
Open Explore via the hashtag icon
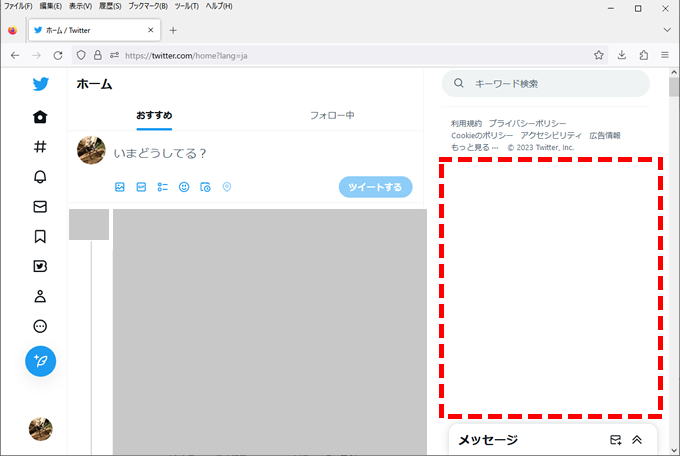pyautogui.click(x=40, y=147)
